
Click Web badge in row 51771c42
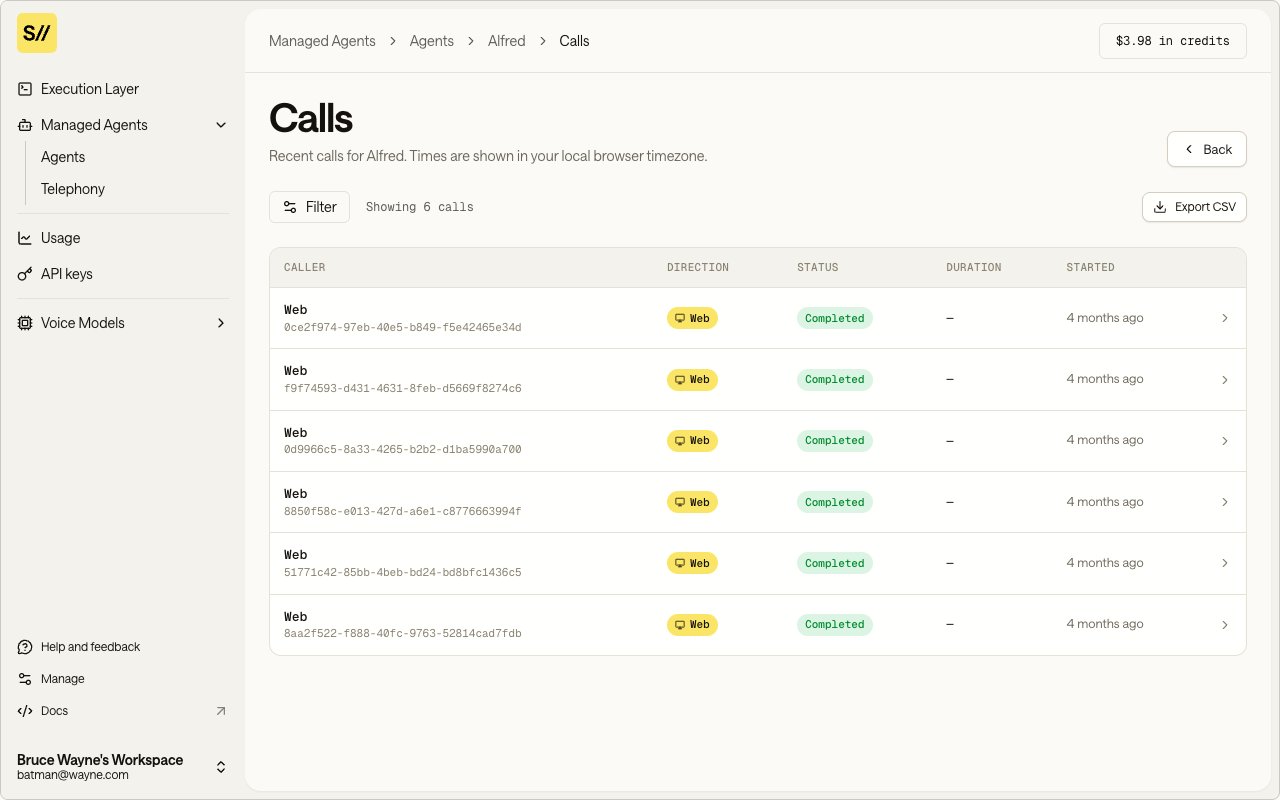pyautogui.click(x=692, y=563)
